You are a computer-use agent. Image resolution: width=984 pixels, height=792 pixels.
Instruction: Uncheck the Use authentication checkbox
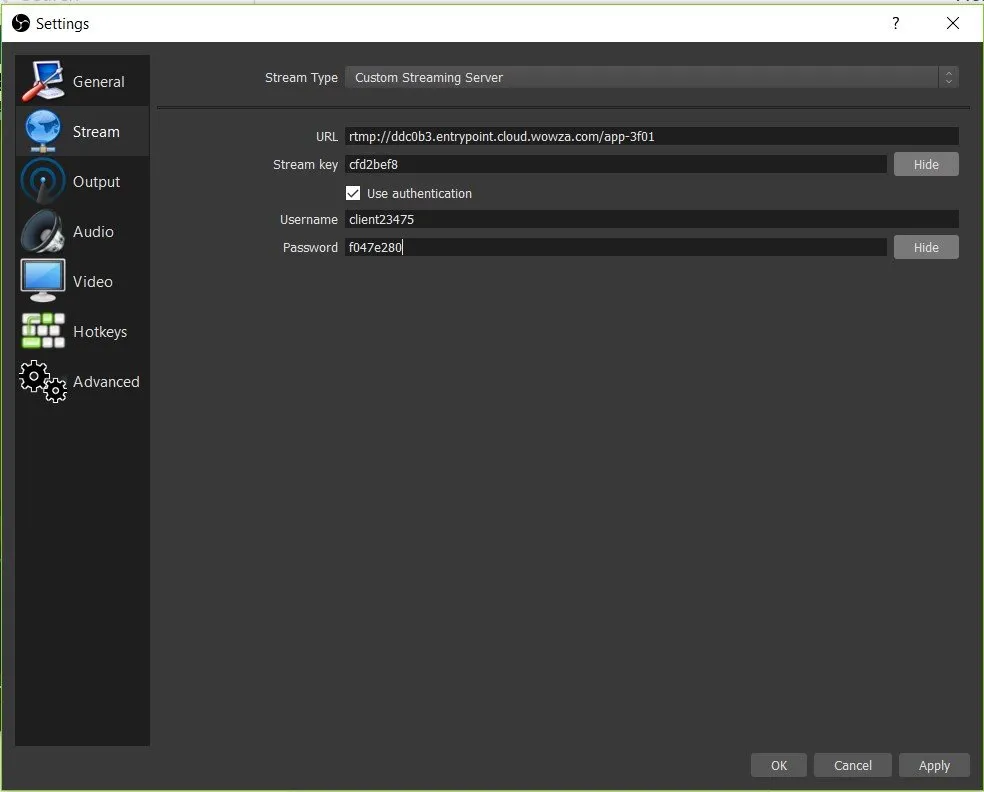(353, 193)
